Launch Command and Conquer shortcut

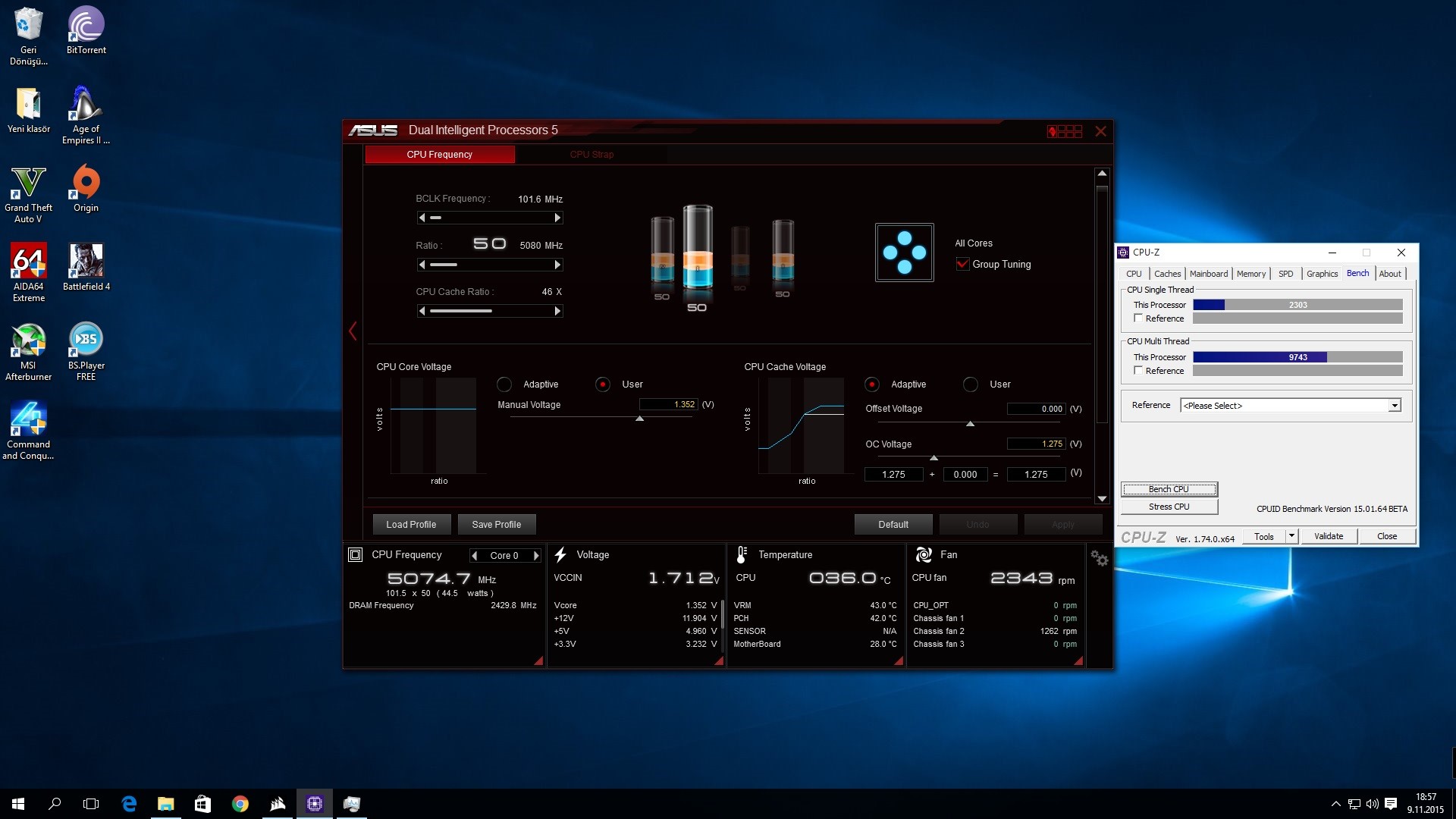[28, 431]
